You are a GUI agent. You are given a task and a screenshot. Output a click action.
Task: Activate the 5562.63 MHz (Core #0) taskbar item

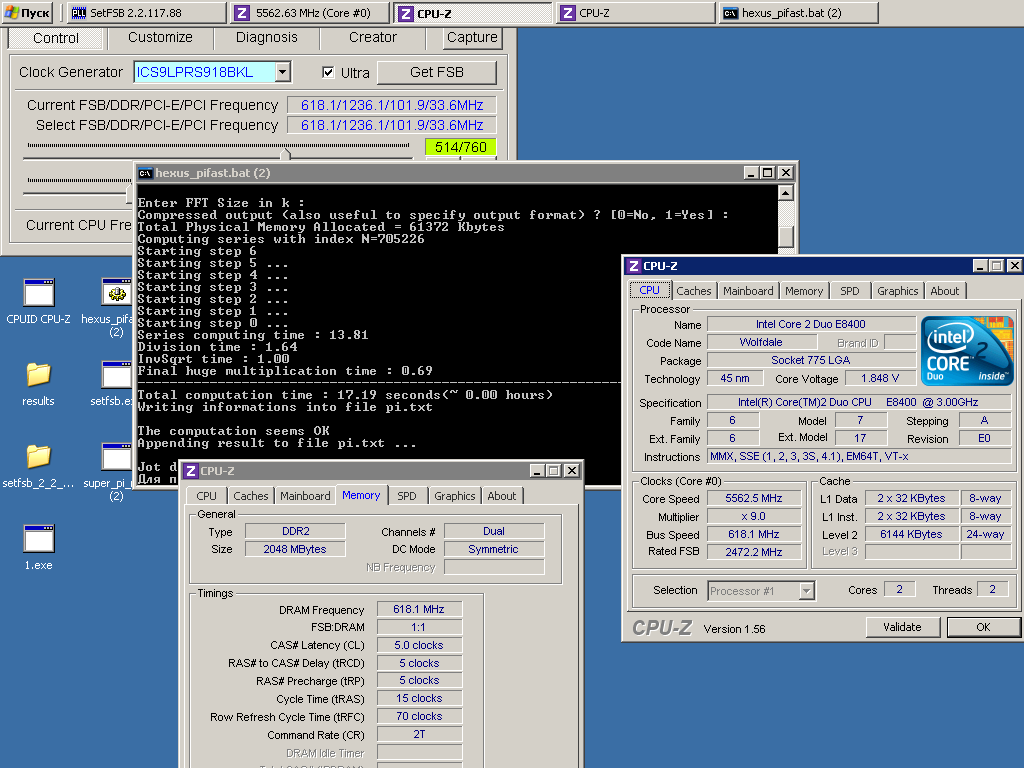(311, 13)
